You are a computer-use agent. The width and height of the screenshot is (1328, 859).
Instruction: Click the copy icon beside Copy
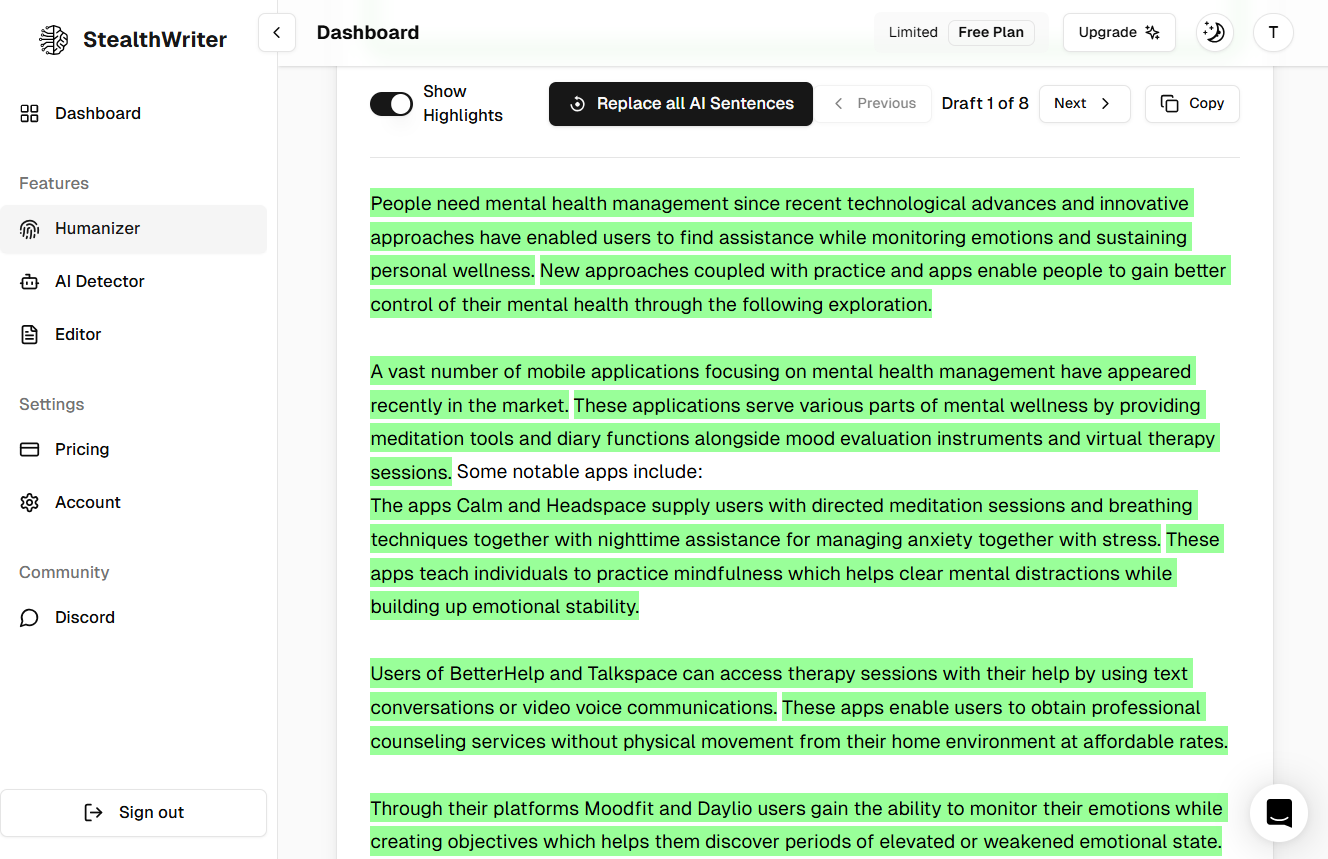[x=1169, y=103]
